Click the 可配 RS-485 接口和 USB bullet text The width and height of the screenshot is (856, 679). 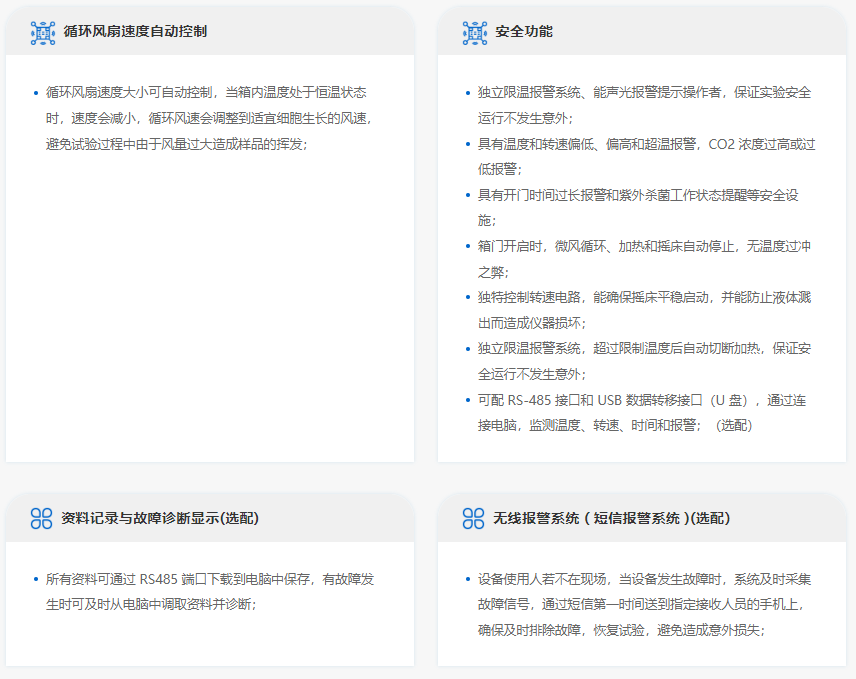(641, 400)
